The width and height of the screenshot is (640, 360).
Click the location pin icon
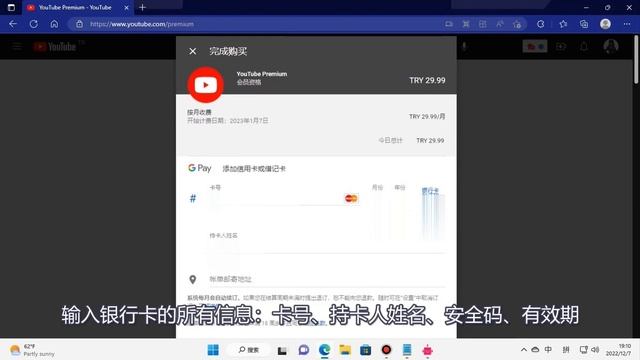click(x=193, y=280)
